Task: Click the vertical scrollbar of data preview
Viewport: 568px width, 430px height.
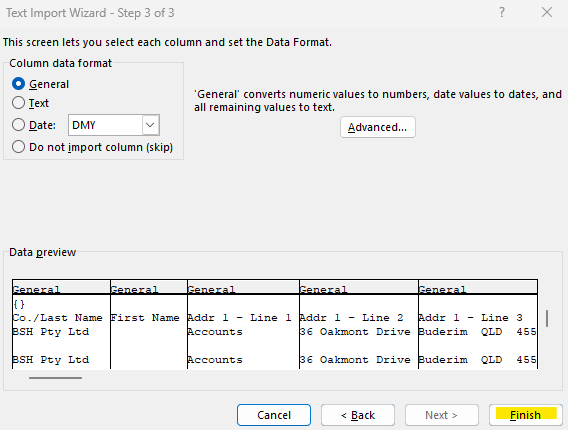Action: (x=547, y=318)
